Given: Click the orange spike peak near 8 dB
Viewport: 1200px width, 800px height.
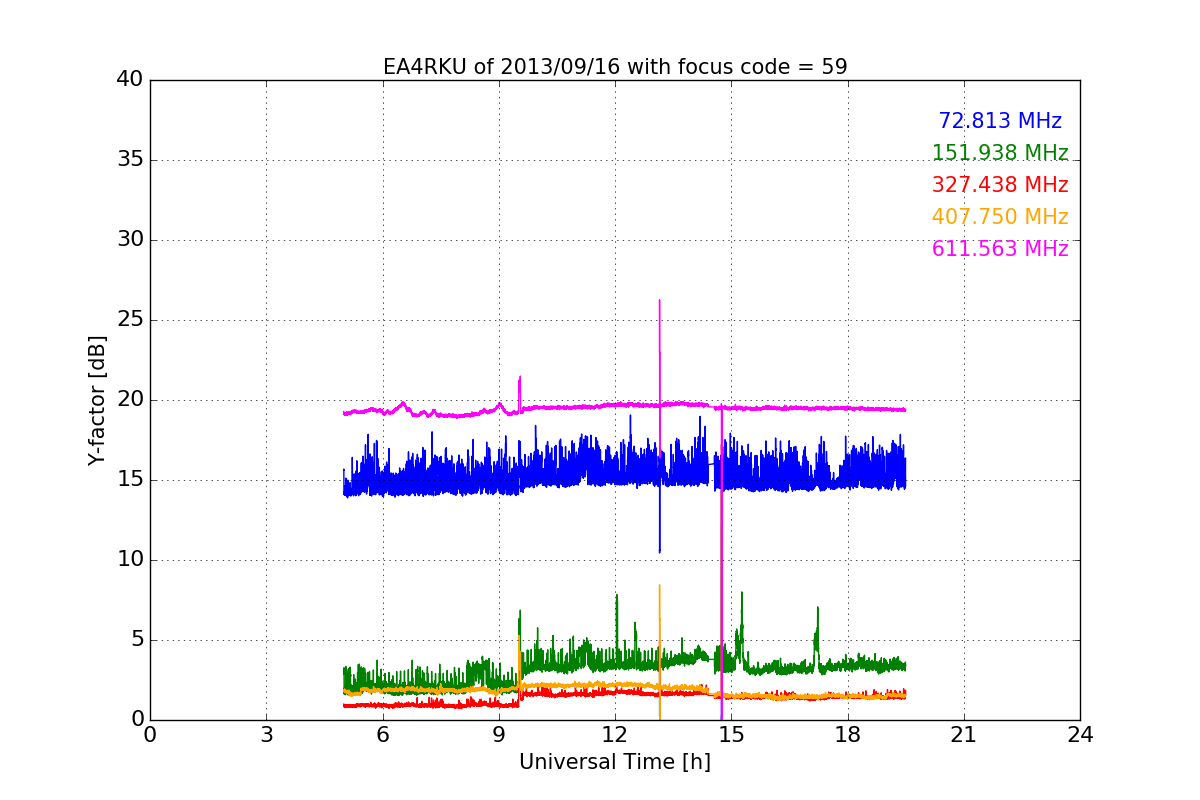Looking at the screenshot, I should coord(659,586).
